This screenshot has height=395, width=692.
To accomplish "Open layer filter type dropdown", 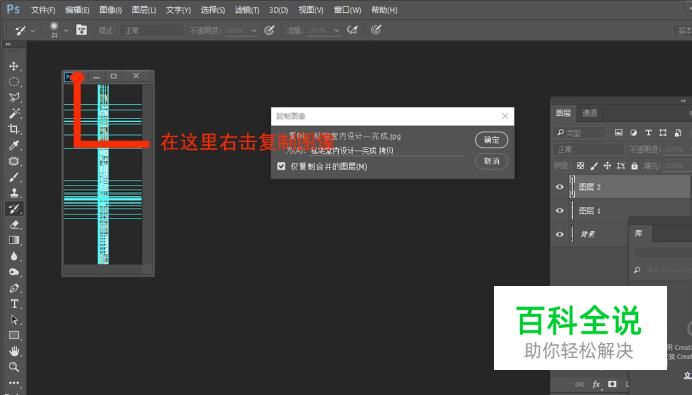I will click(x=580, y=132).
